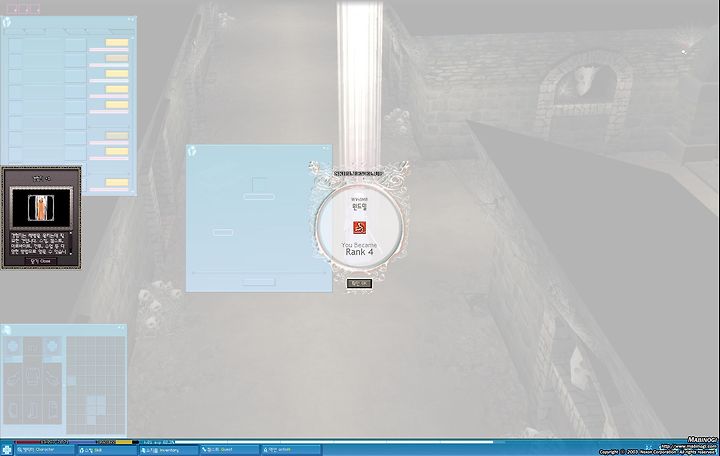Click bottom button of center blue window
The width and height of the screenshot is (720, 456).
click(x=259, y=282)
